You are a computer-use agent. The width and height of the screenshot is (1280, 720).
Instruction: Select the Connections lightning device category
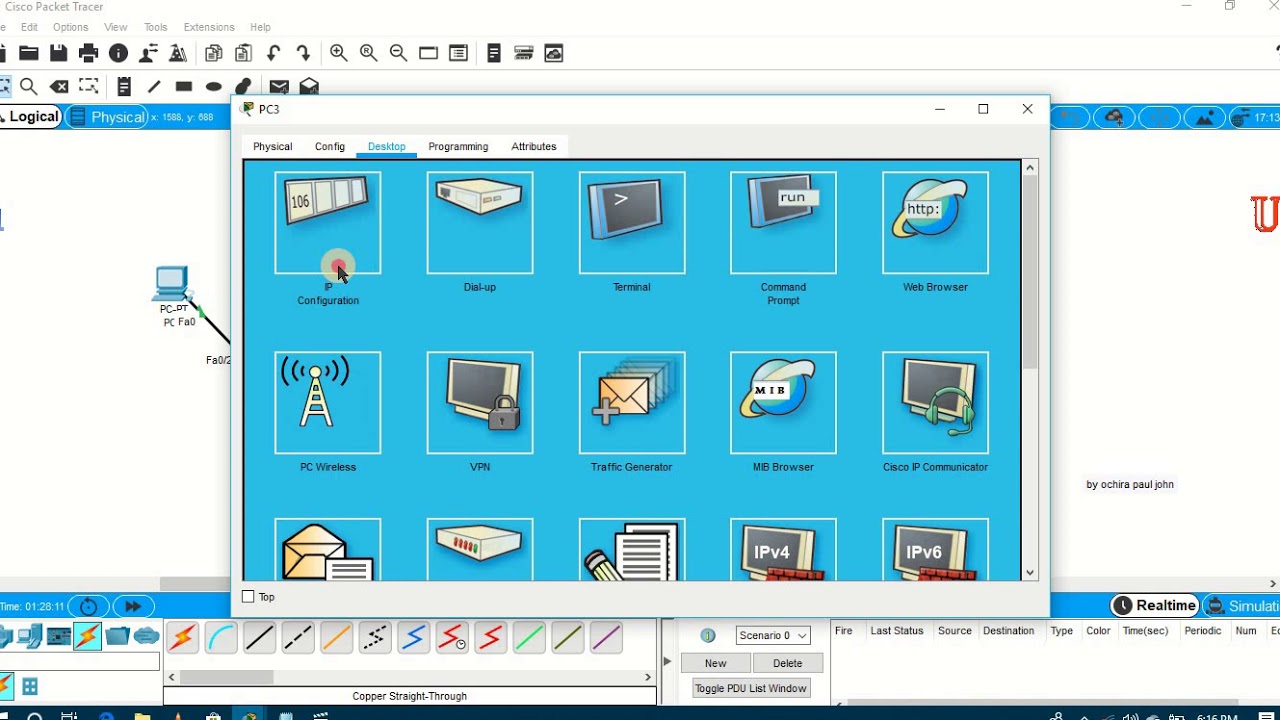click(87, 636)
